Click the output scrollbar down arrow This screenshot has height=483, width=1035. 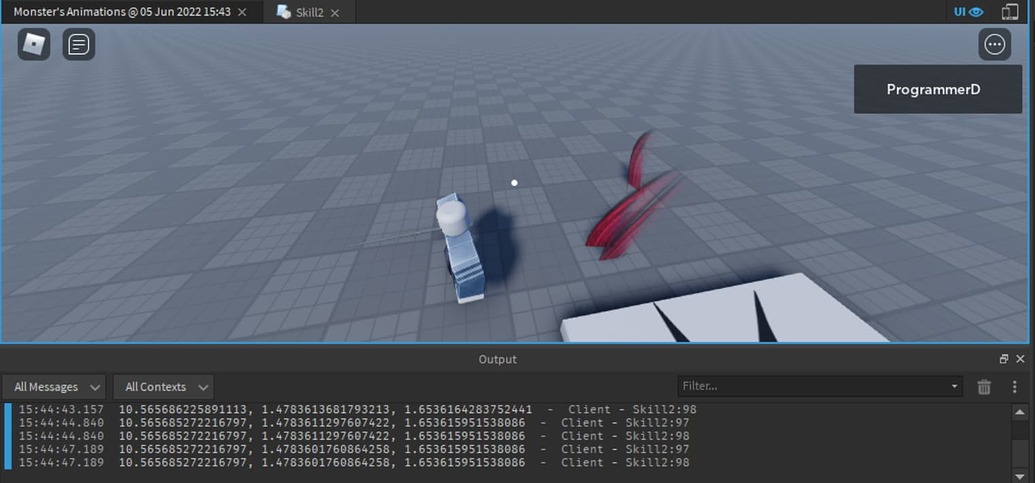(1019, 475)
